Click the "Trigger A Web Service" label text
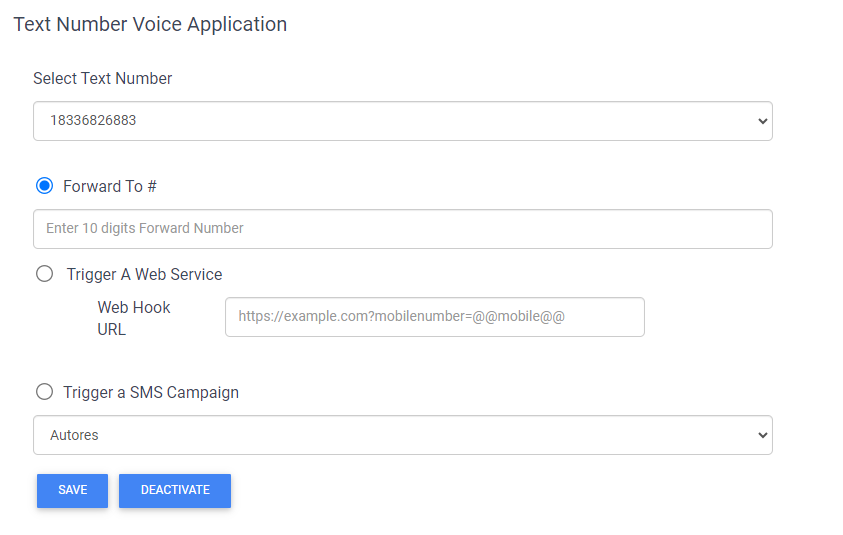Screen dimensions: 843x535 point(144,274)
